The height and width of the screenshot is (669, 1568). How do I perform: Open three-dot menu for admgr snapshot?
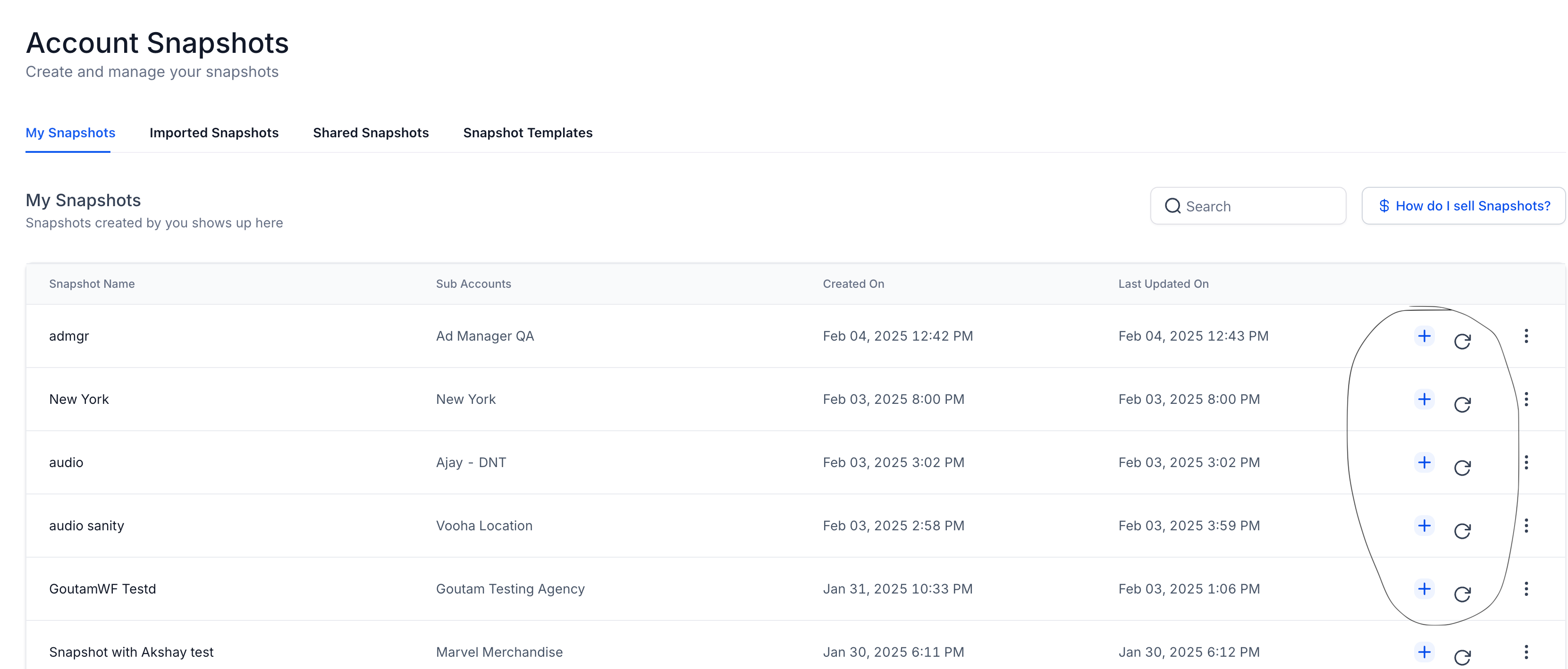point(1526,336)
